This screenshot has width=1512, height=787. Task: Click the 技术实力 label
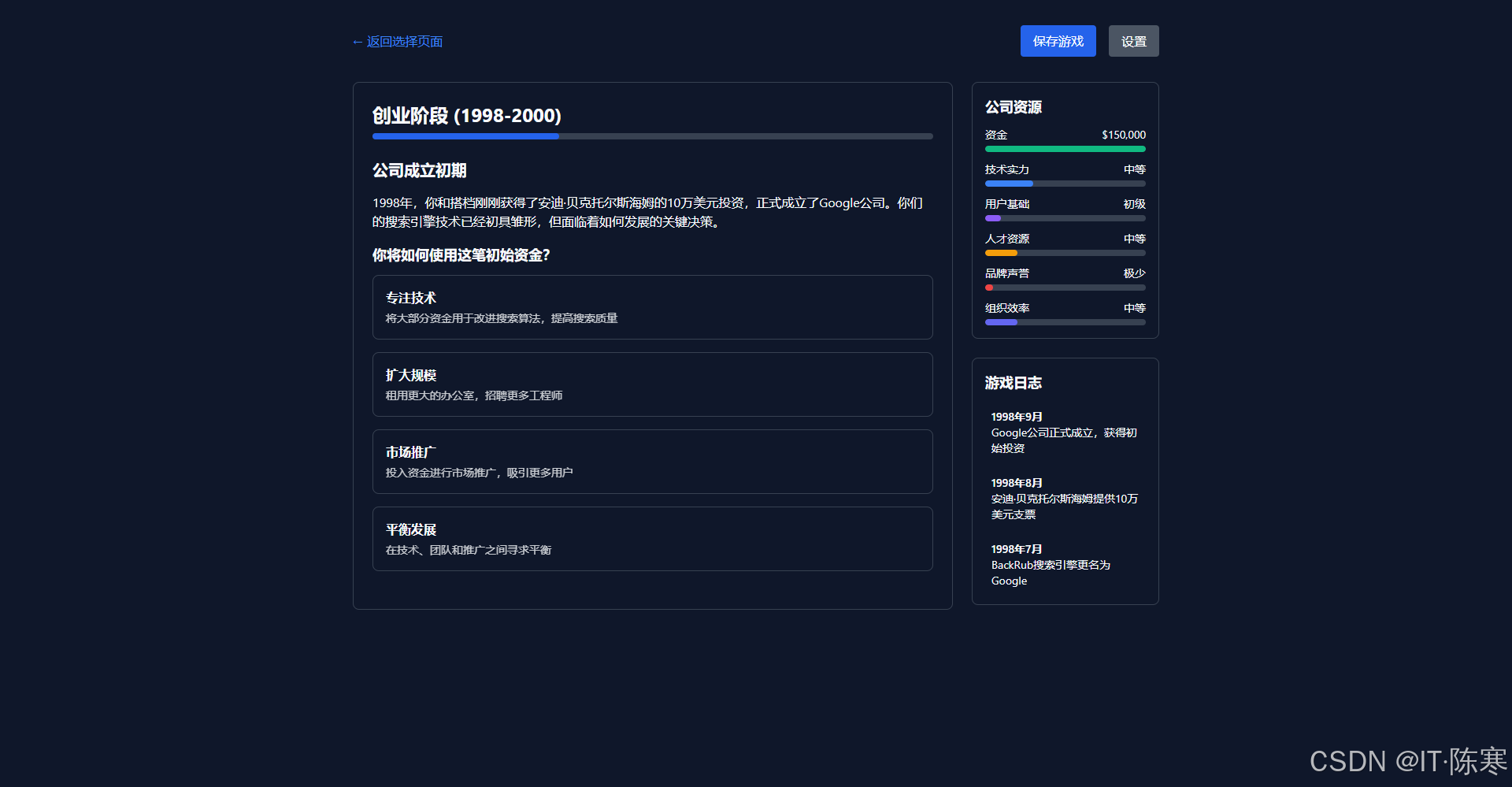[x=1007, y=169]
